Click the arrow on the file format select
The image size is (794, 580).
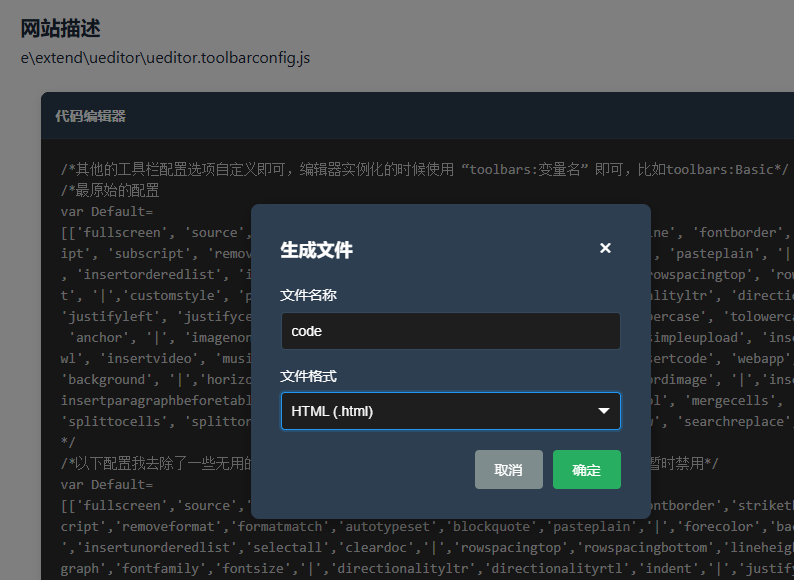tap(604, 411)
